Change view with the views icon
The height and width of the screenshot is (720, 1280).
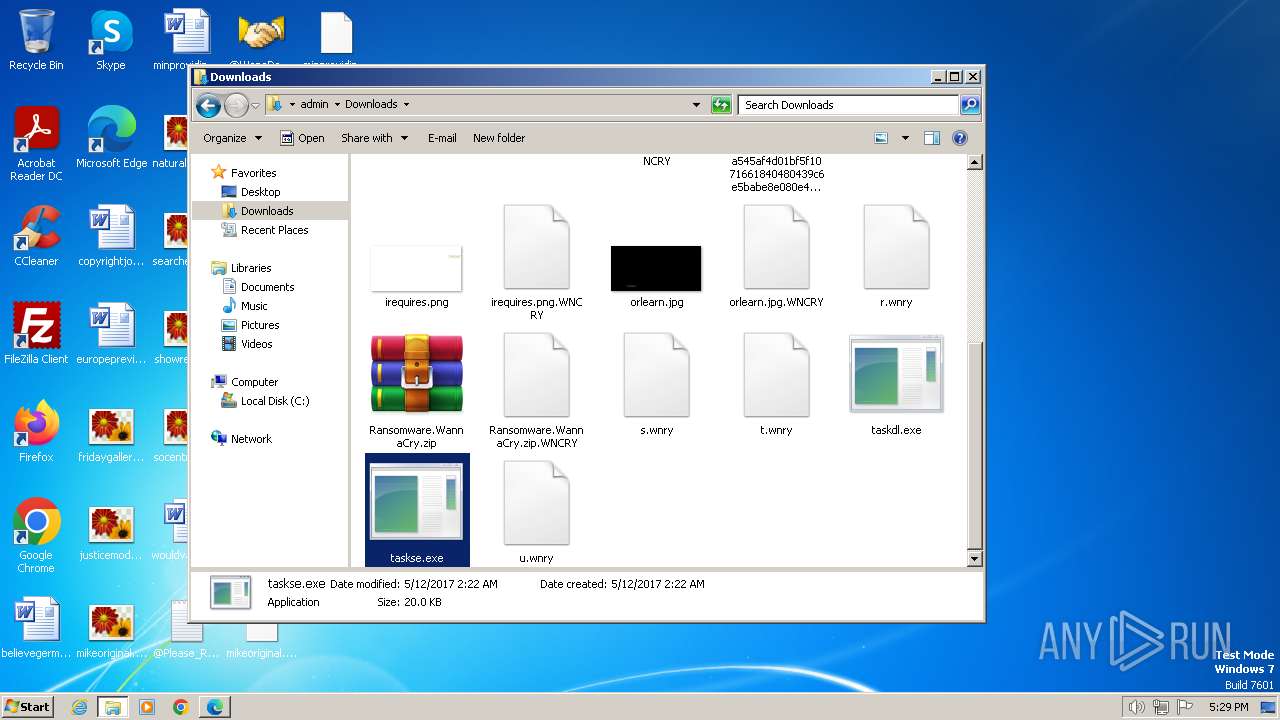click(x=881, y=138)
